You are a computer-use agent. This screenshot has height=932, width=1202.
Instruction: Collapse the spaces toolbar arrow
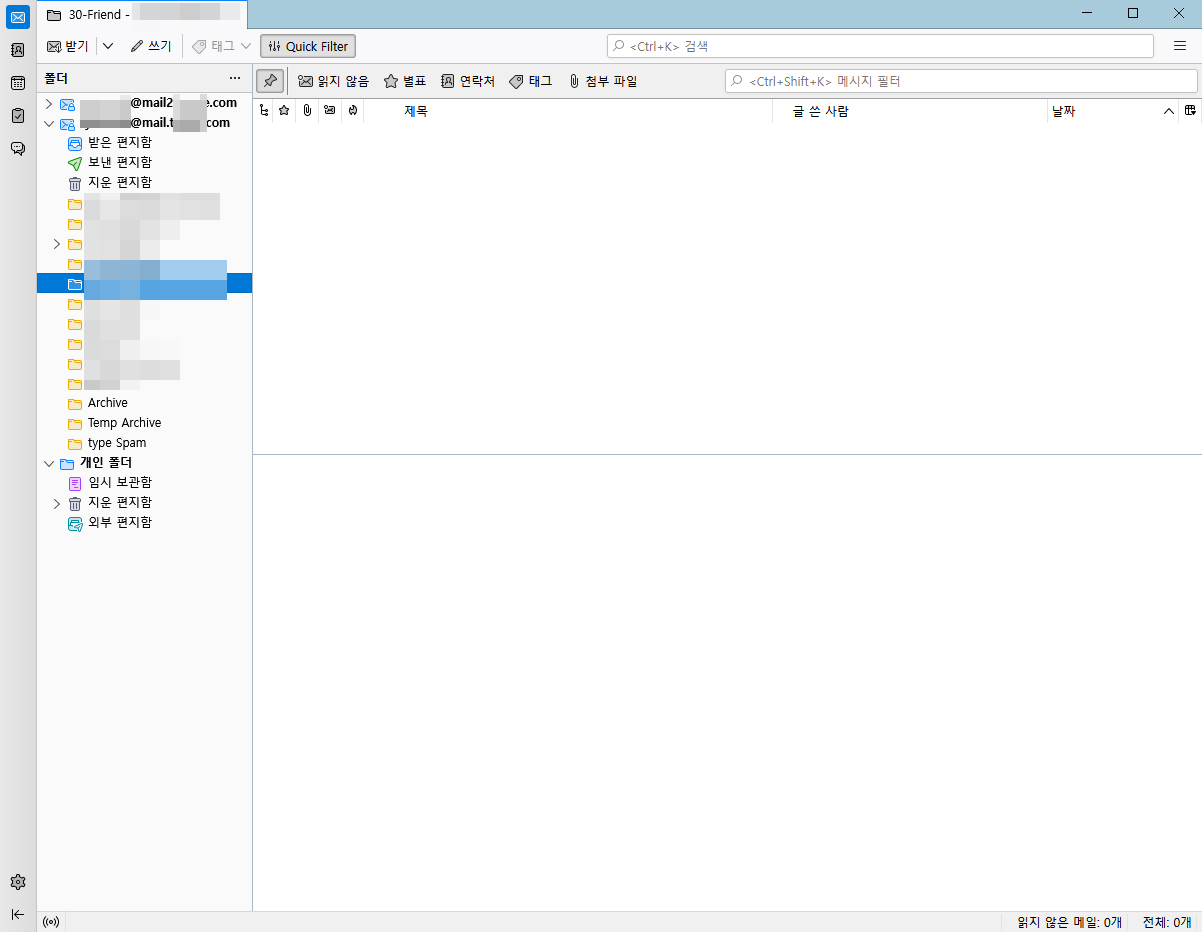[x=18, y=914]
